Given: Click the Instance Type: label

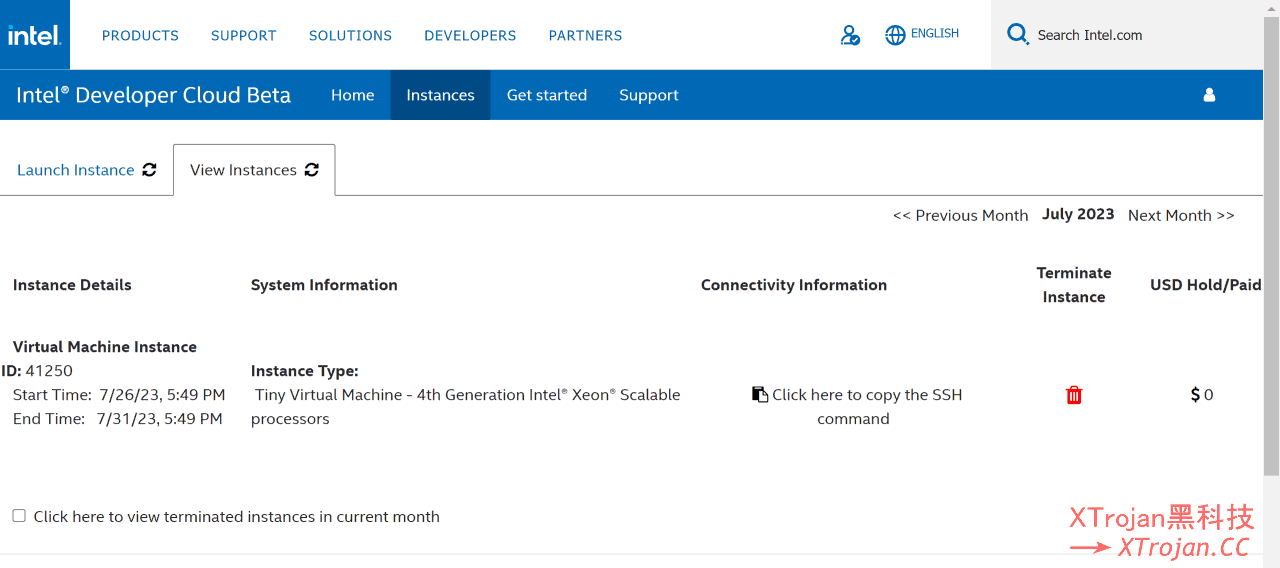Looking at the screenshot, I should point(305,371).
